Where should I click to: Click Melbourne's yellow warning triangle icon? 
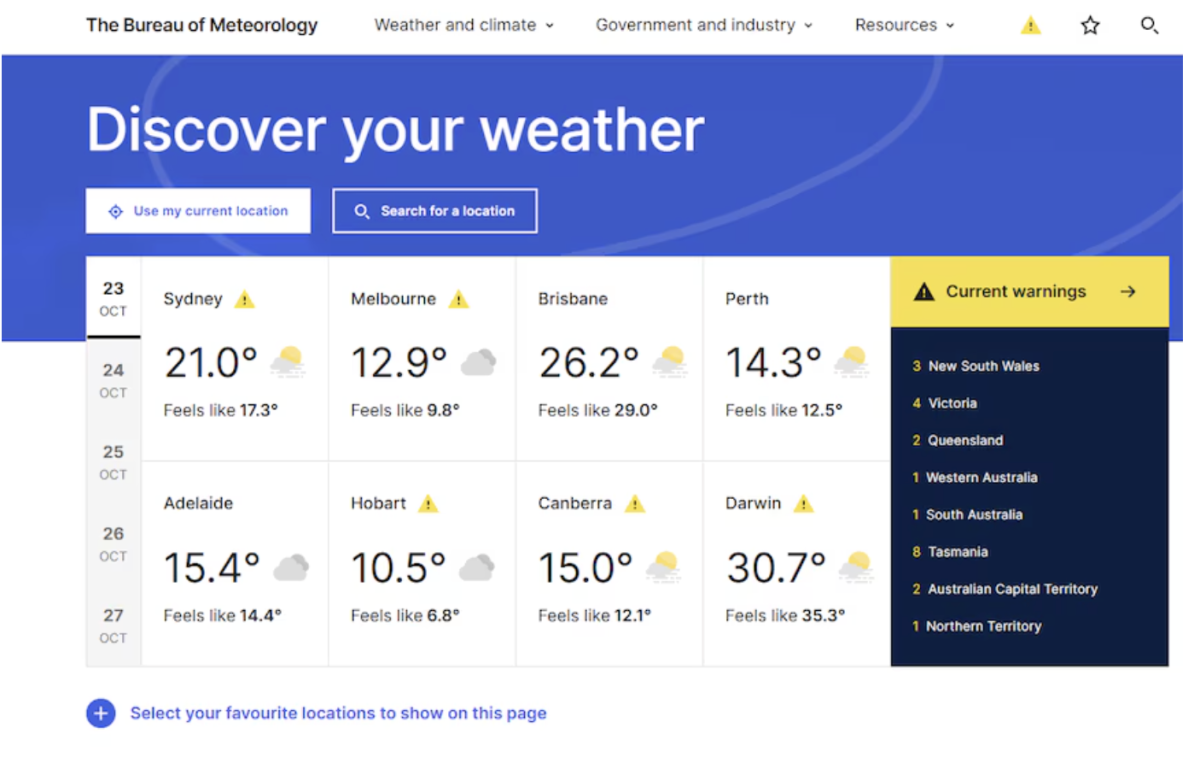[458, 299]
